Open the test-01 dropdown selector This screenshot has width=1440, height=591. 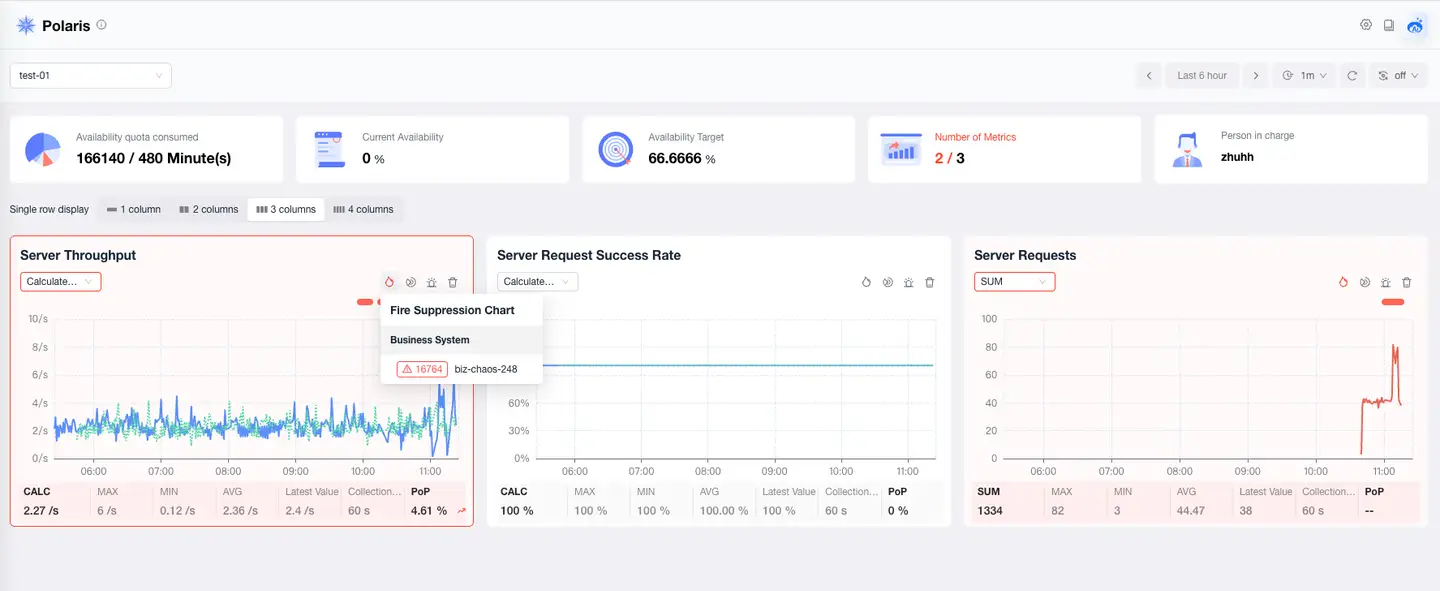click(x=91, y=76)
